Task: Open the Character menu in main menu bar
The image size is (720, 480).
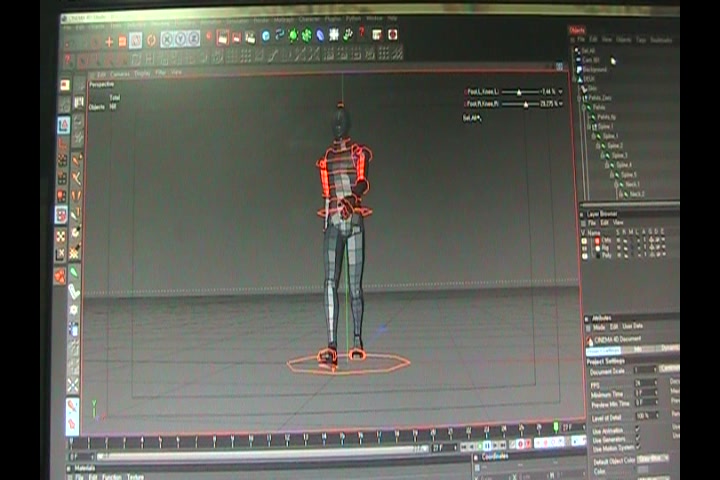Action: coord(309,19)
